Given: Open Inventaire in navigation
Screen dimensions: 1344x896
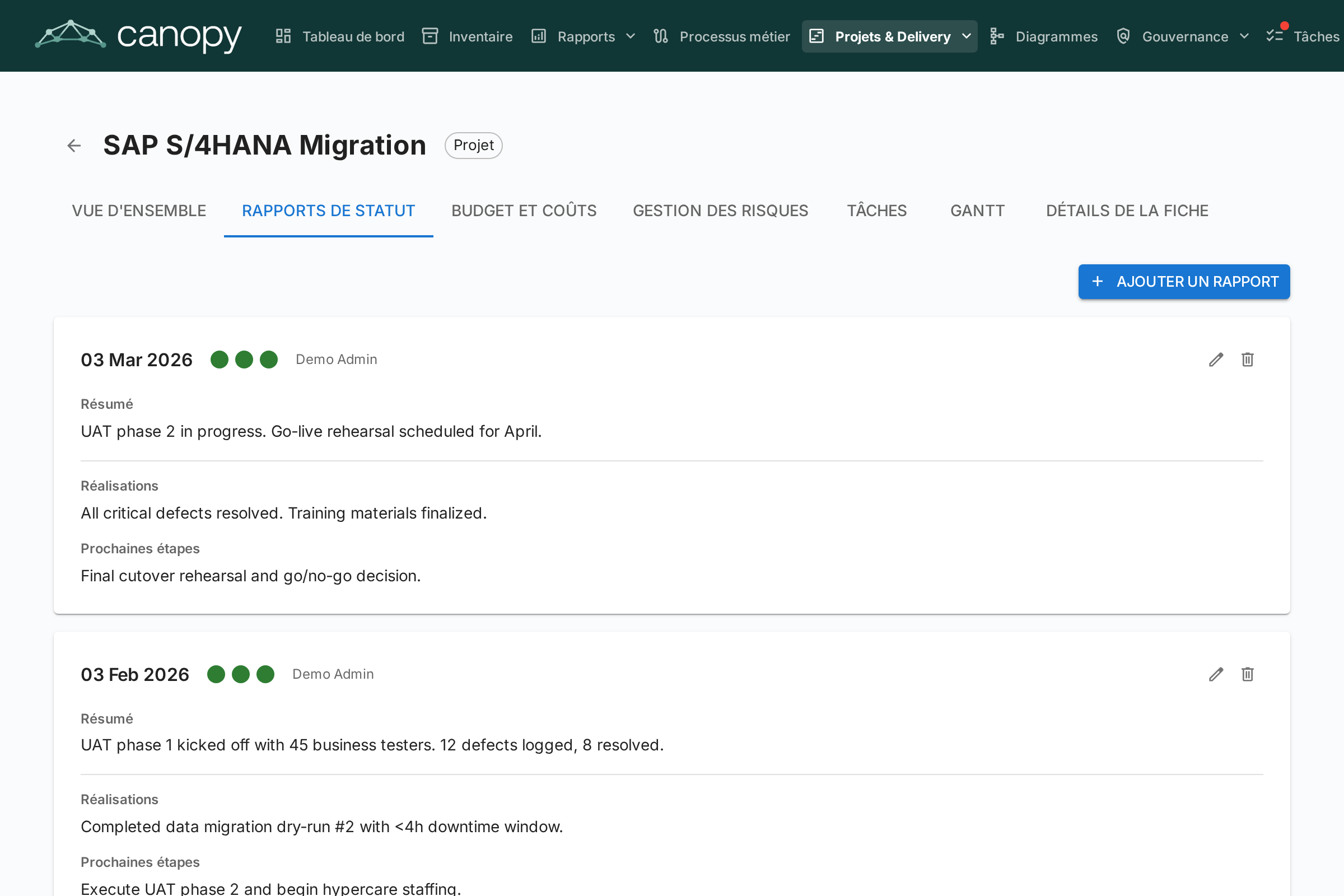Looking at the screenshot, I should [468, 36].
